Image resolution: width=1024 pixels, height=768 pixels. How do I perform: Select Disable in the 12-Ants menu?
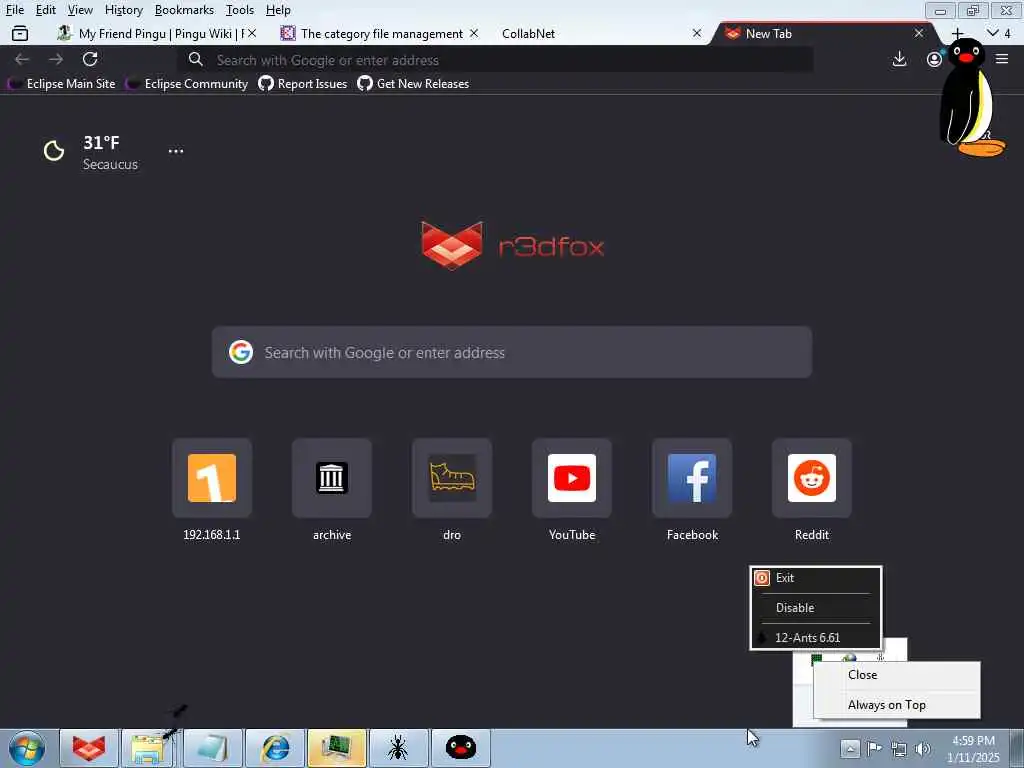click(816, 608)
